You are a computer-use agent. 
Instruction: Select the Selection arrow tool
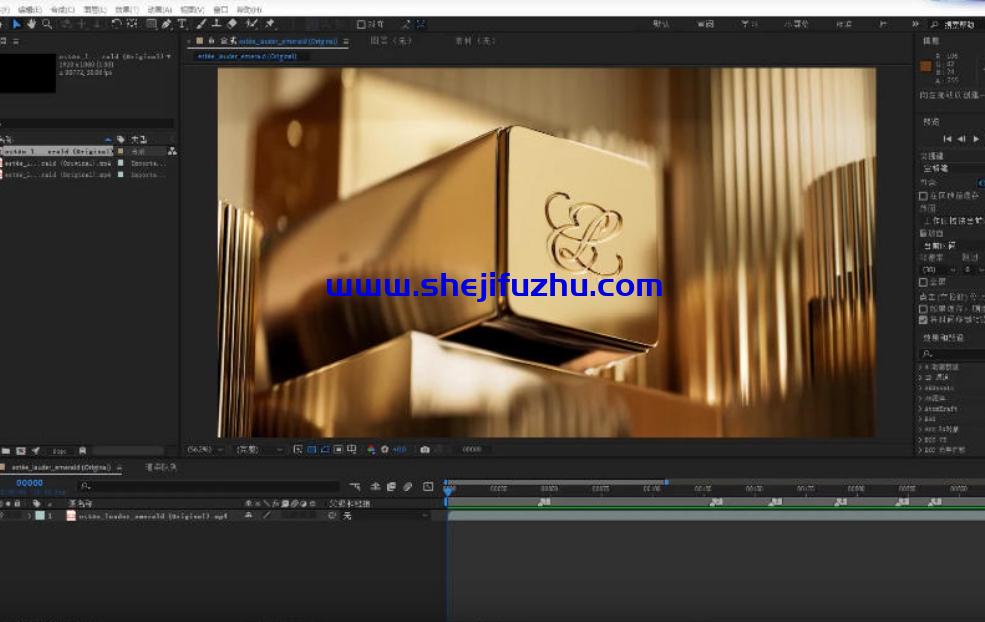(16, 24)
